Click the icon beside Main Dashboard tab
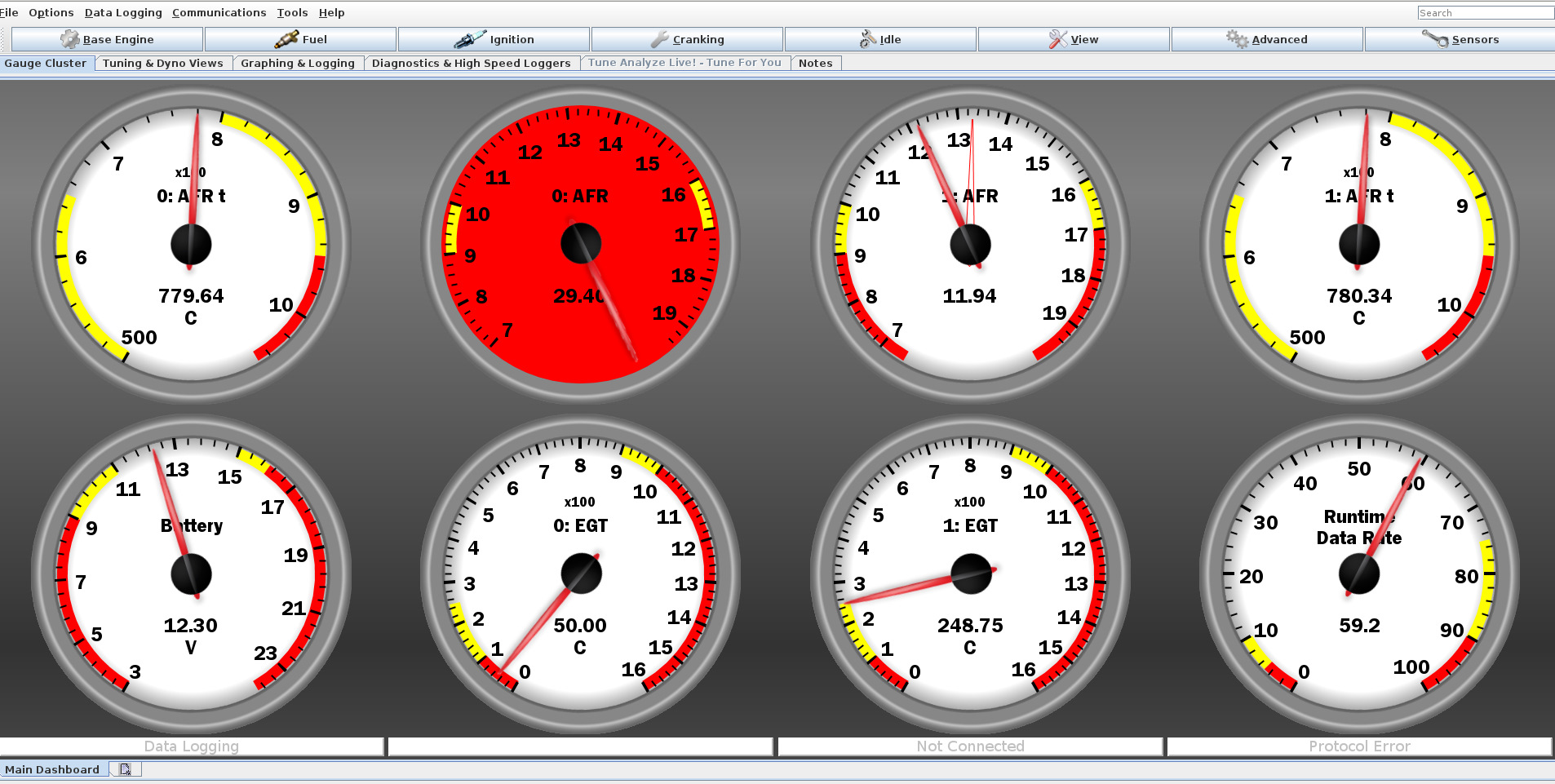The image size is (1555, 784). (x=125, y=769)
